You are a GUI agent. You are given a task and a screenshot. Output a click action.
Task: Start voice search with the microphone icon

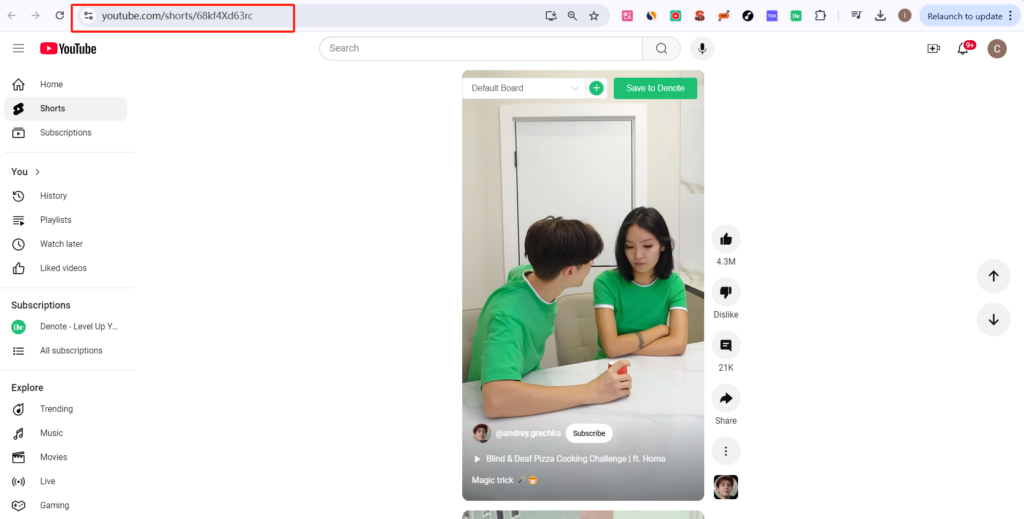pos(702,48)
